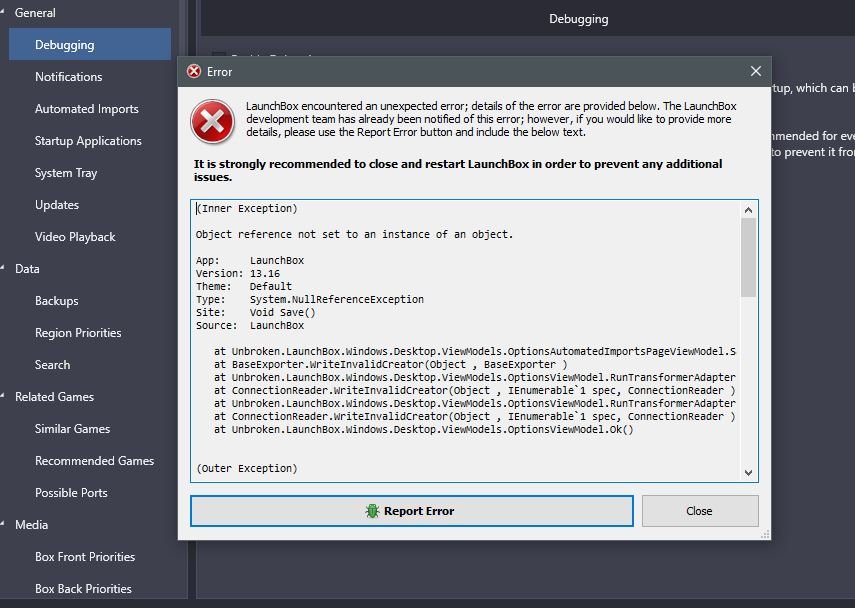Click the General category label

(x=35, y=13)
